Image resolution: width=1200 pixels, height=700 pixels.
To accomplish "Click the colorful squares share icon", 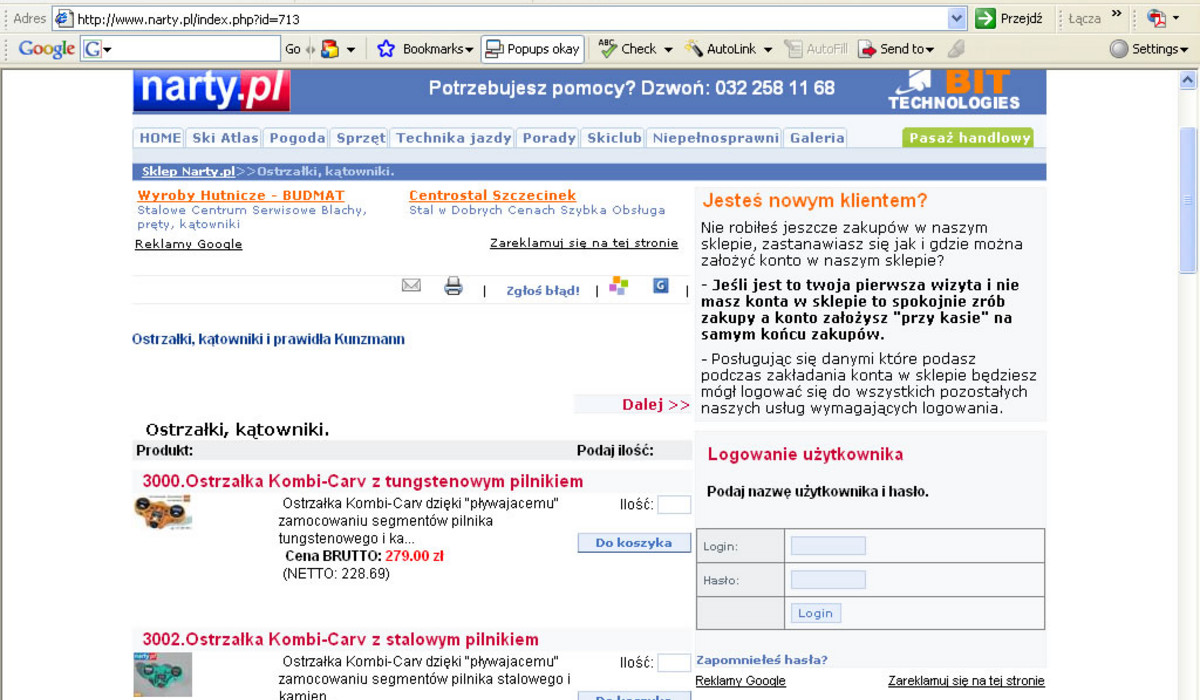I will tap(618, 285).
